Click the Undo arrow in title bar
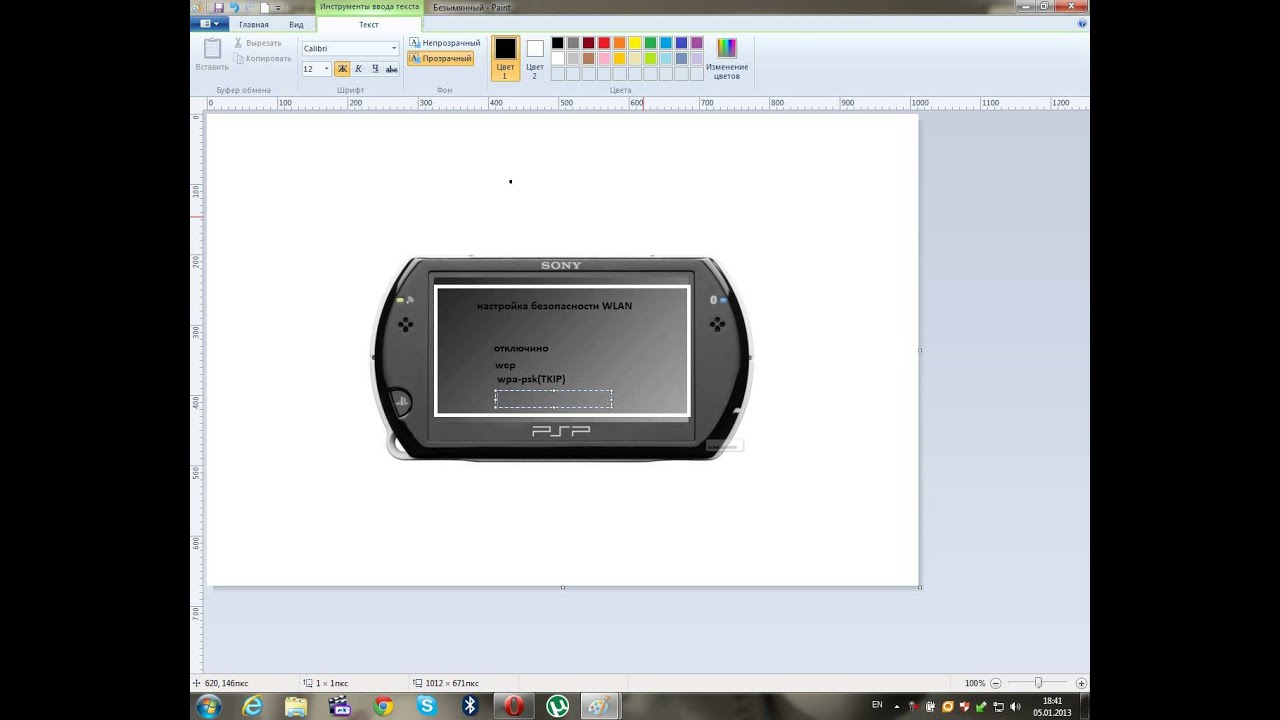The width and height of the screenshot is (1280, 720). pyautogui.click(x=234, y=7)
